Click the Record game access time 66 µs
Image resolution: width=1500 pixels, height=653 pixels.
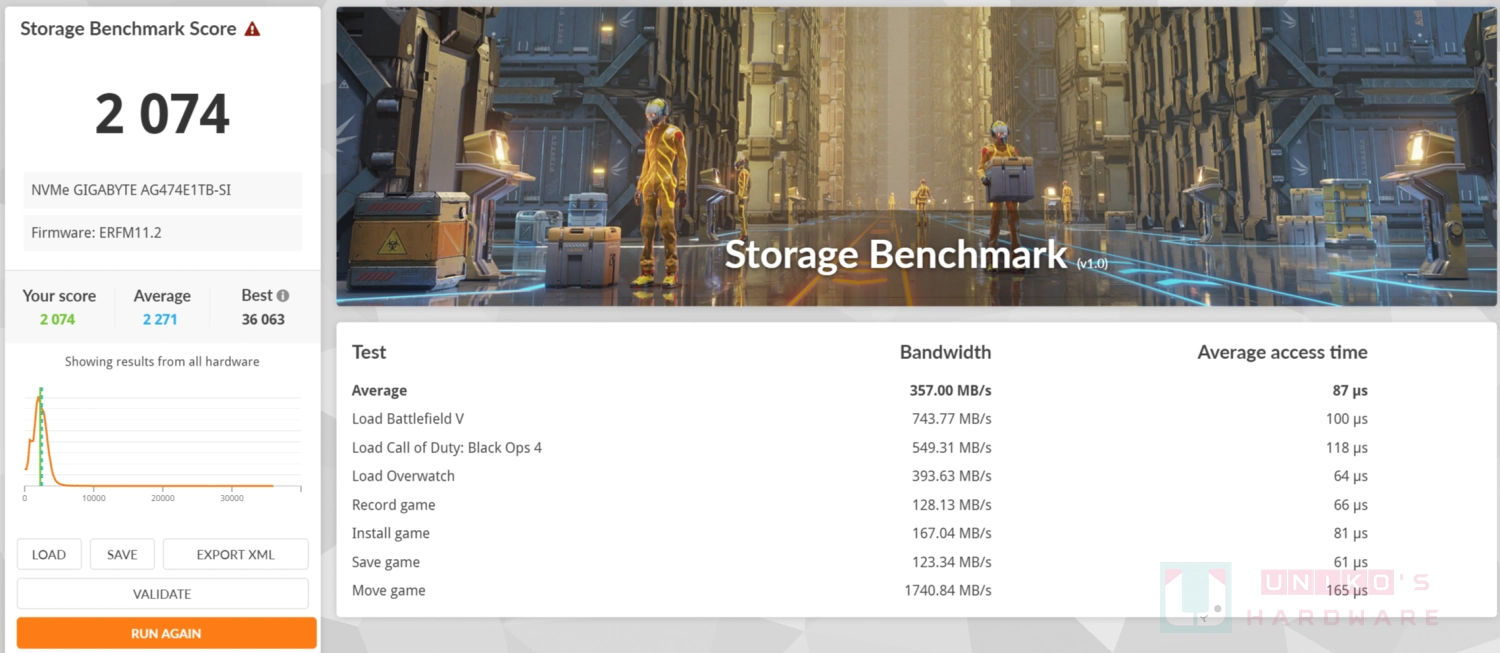tap(1350, 505)
